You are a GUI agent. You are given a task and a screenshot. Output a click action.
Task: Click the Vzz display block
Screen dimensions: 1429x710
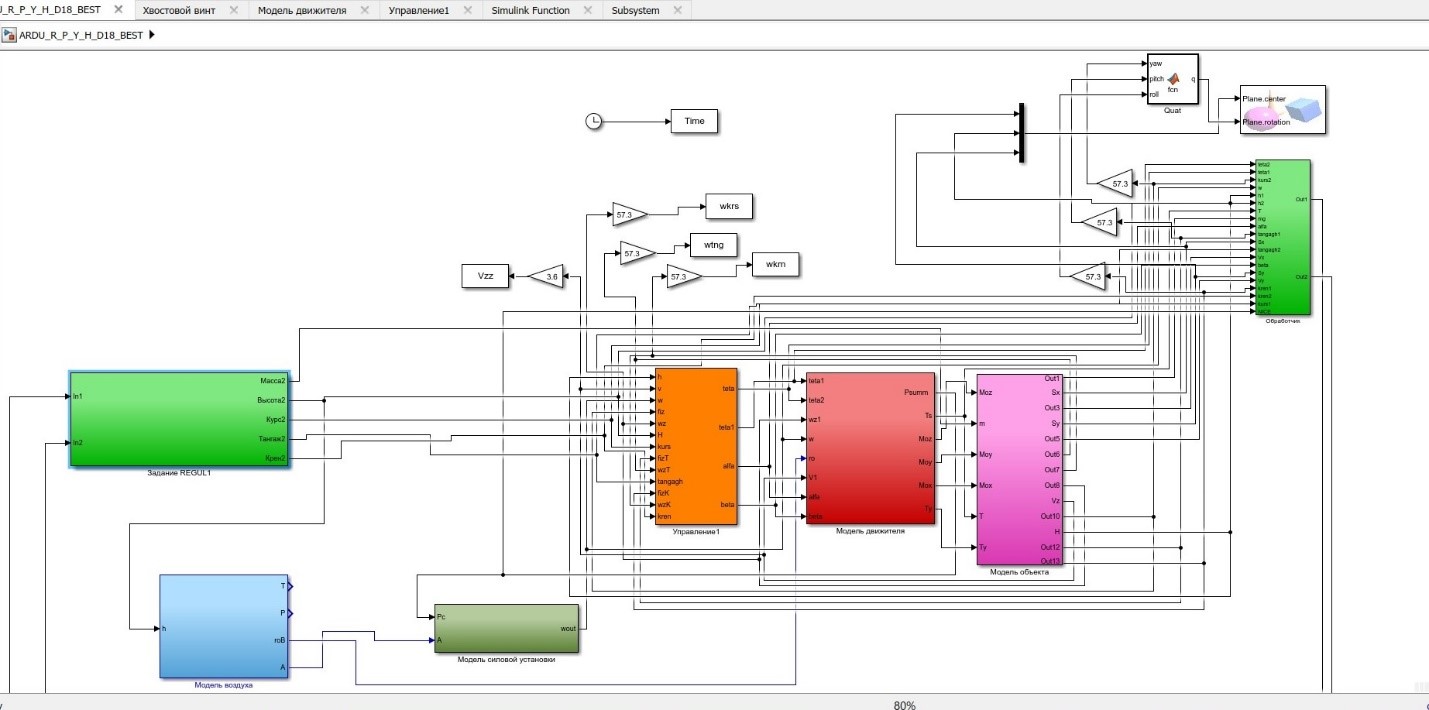[x=486, y=276]
